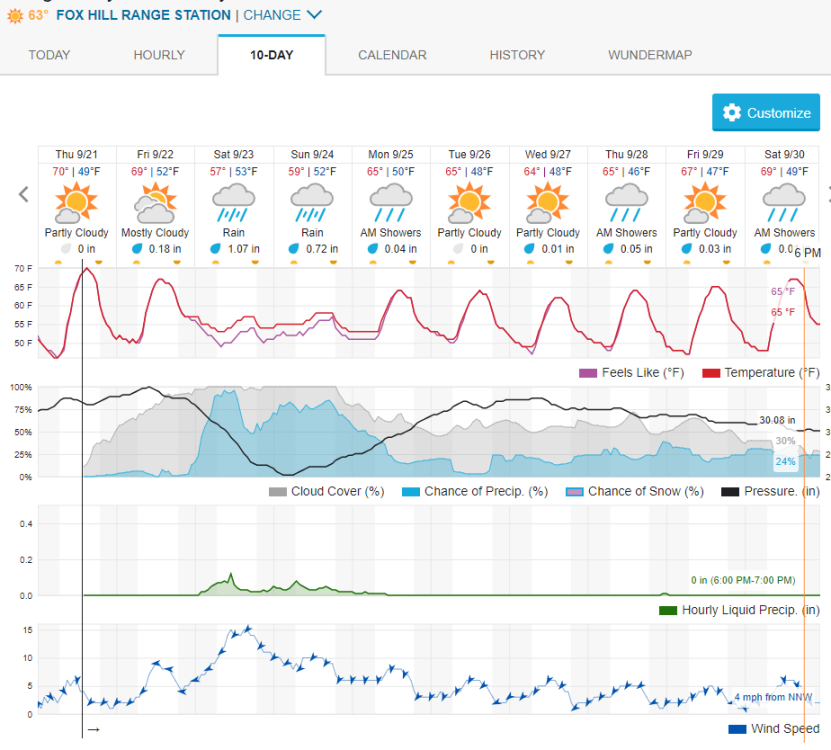Click the Sun 9/24 rain cloud icon
This screenshot has height=750, width=831.
click(312, 202)
